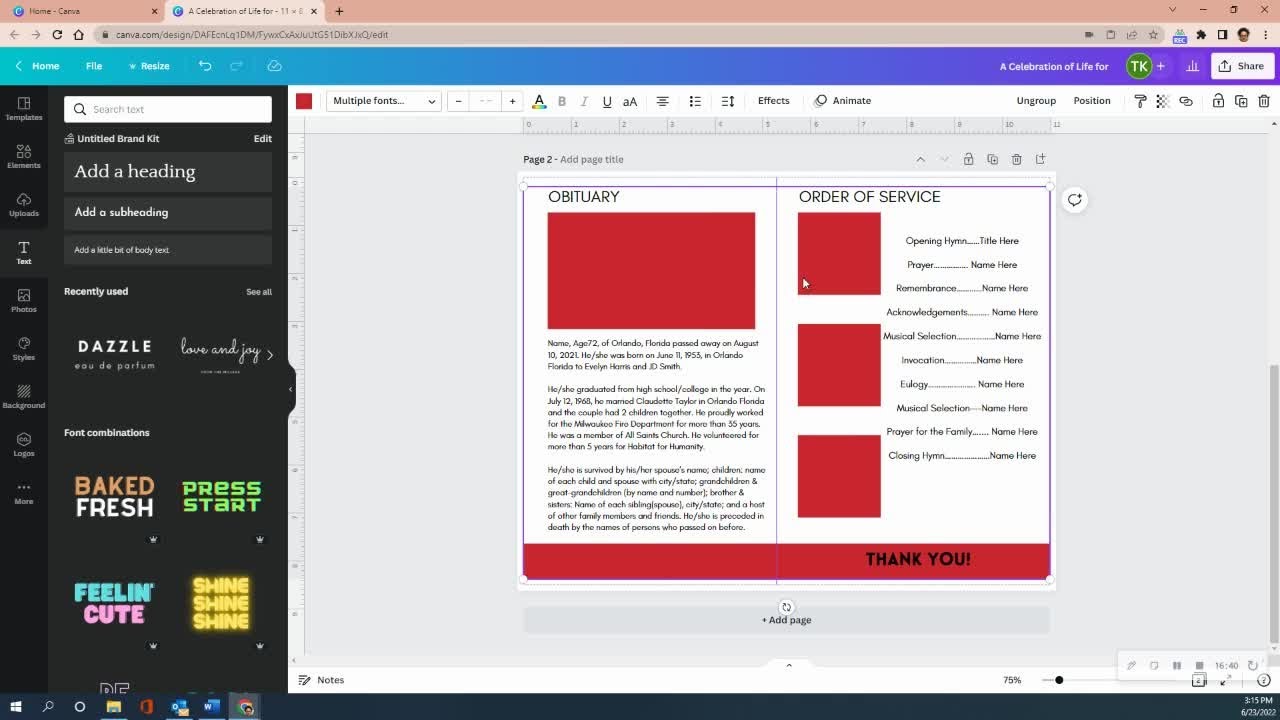
Task: Click Add a subheading
Action: (x=168, y=213)
